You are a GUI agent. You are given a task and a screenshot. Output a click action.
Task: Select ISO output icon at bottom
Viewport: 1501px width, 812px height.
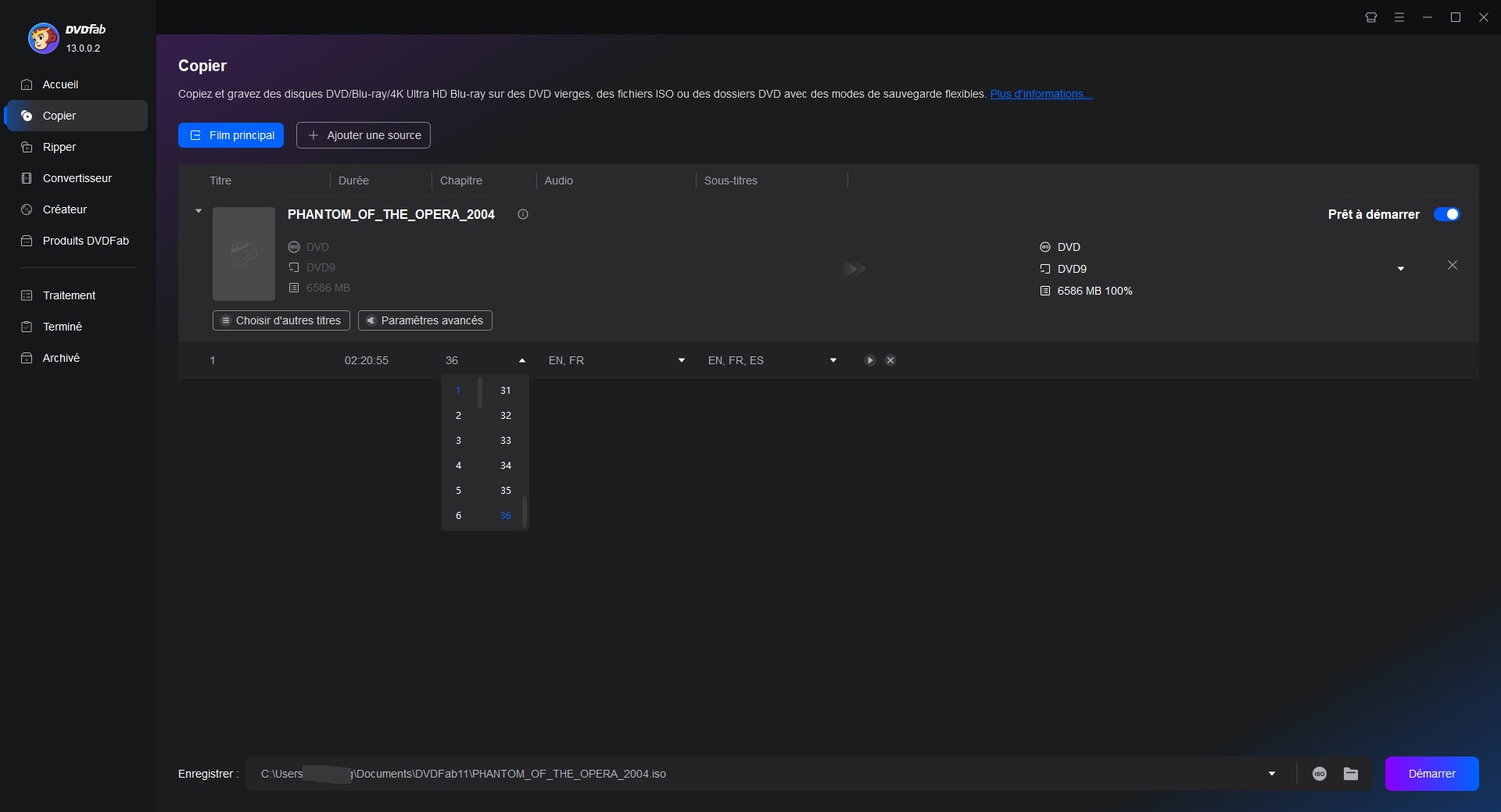pyautogui.click(x=1320, y=774)
